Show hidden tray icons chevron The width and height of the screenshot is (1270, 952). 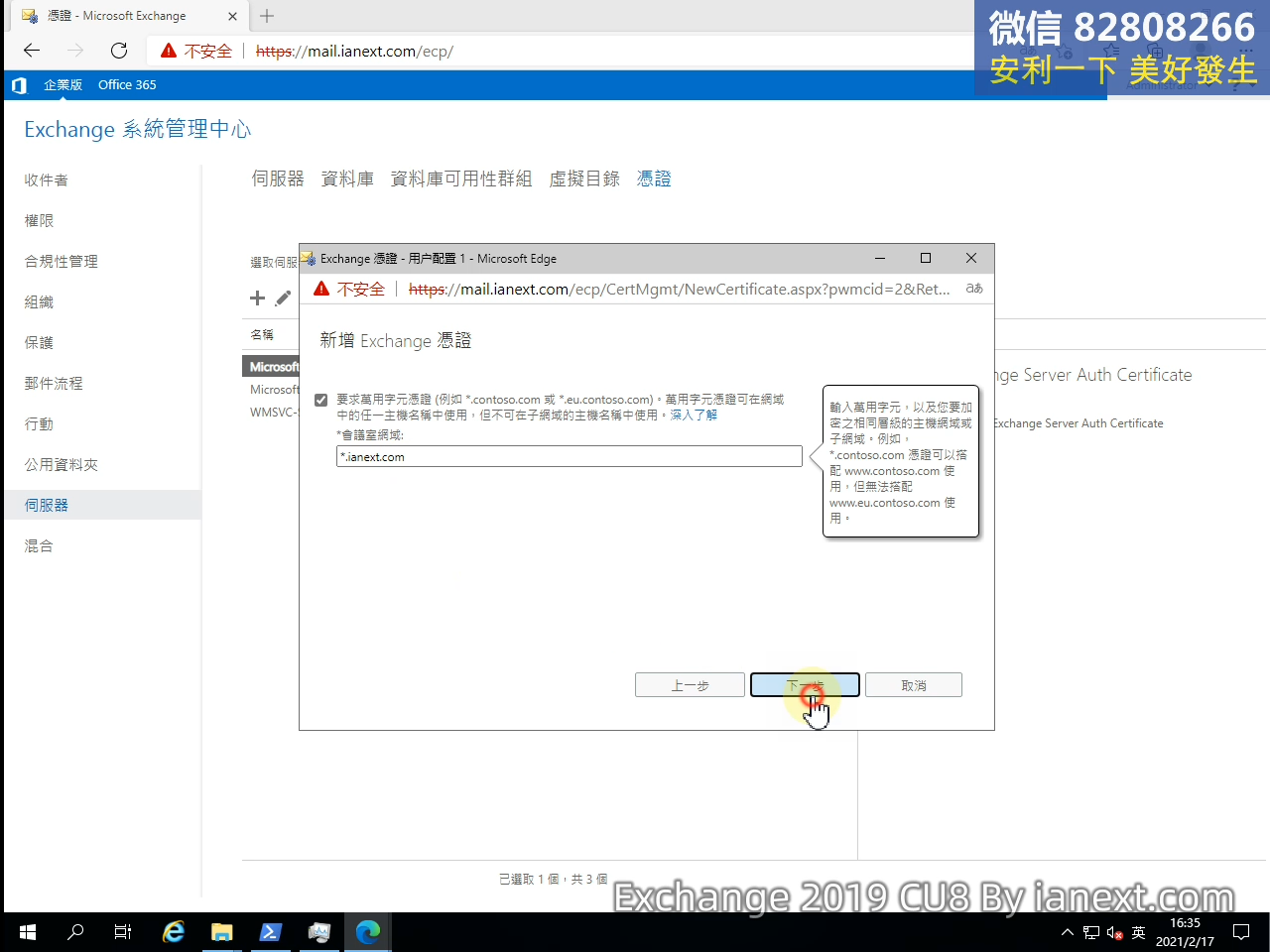1068,932
